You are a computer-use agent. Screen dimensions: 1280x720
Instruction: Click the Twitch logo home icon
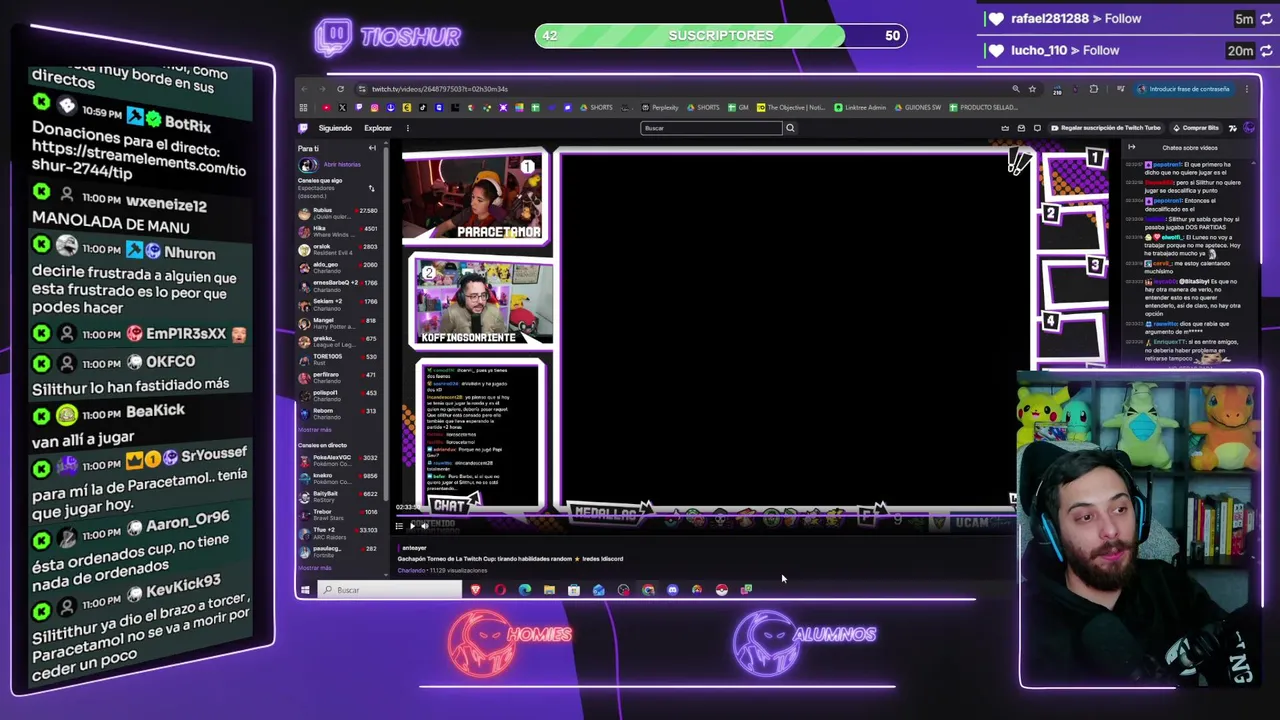[302, 128]
